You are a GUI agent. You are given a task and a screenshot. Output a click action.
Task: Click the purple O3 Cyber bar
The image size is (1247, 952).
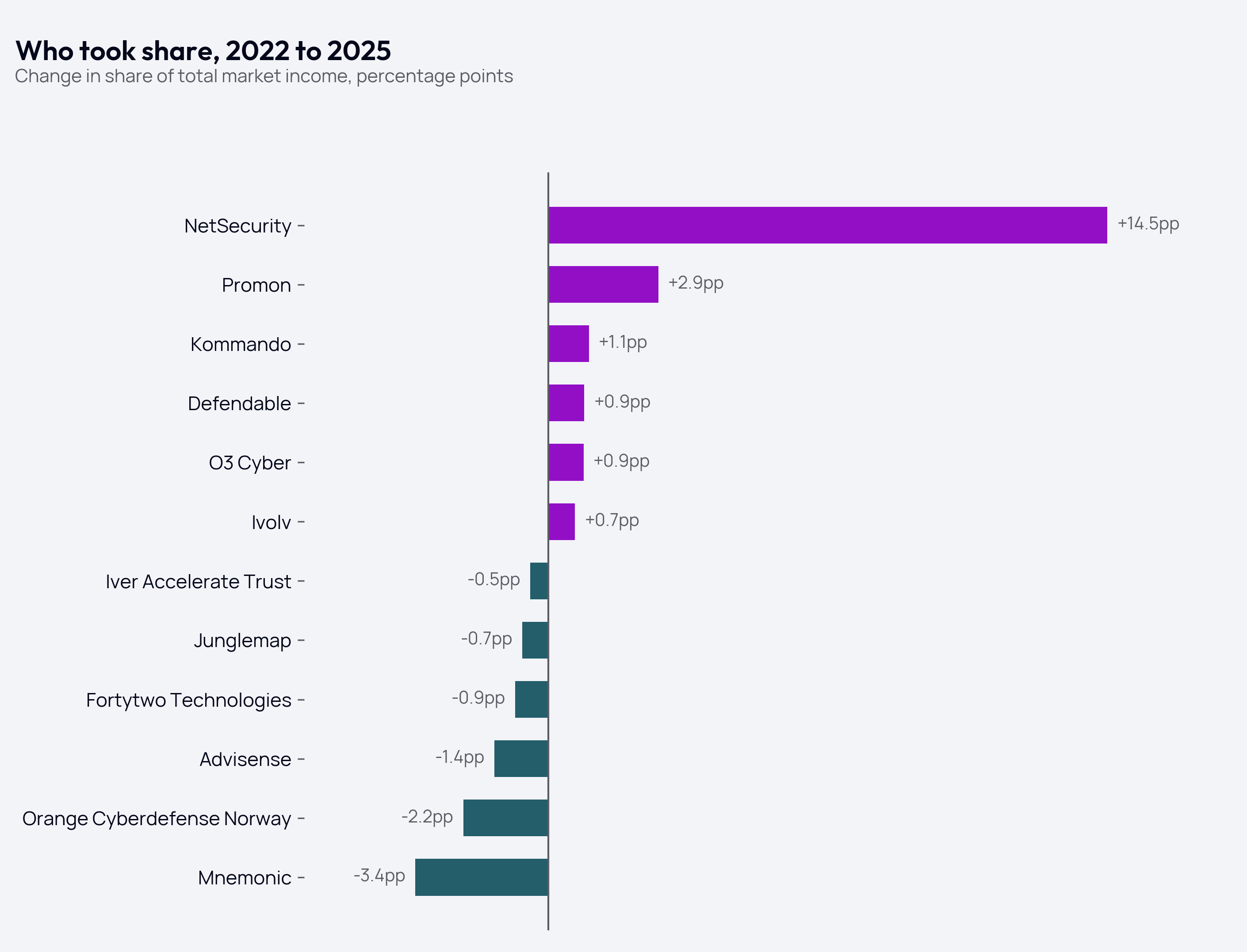566,462
